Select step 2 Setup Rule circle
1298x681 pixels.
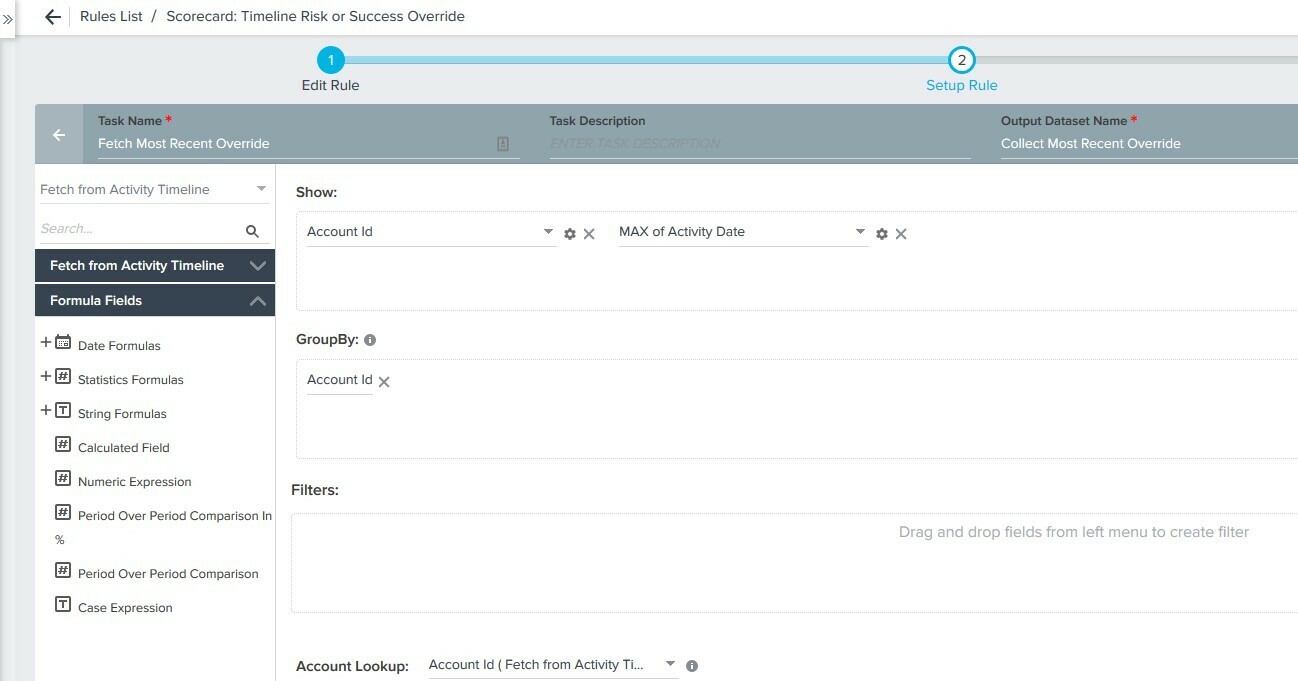pos(961,60)
